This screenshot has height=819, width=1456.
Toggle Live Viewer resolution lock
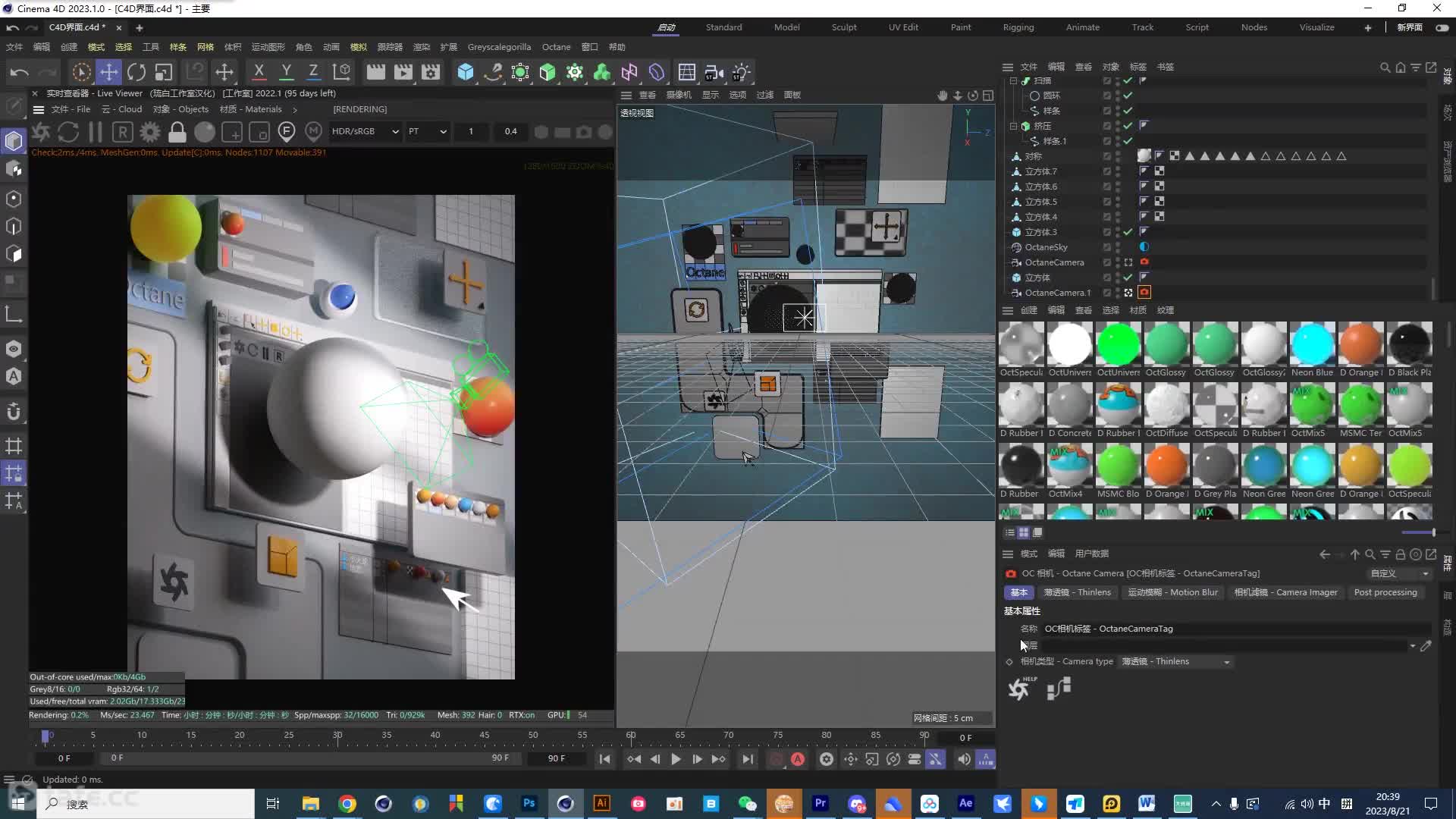[177, 132]
